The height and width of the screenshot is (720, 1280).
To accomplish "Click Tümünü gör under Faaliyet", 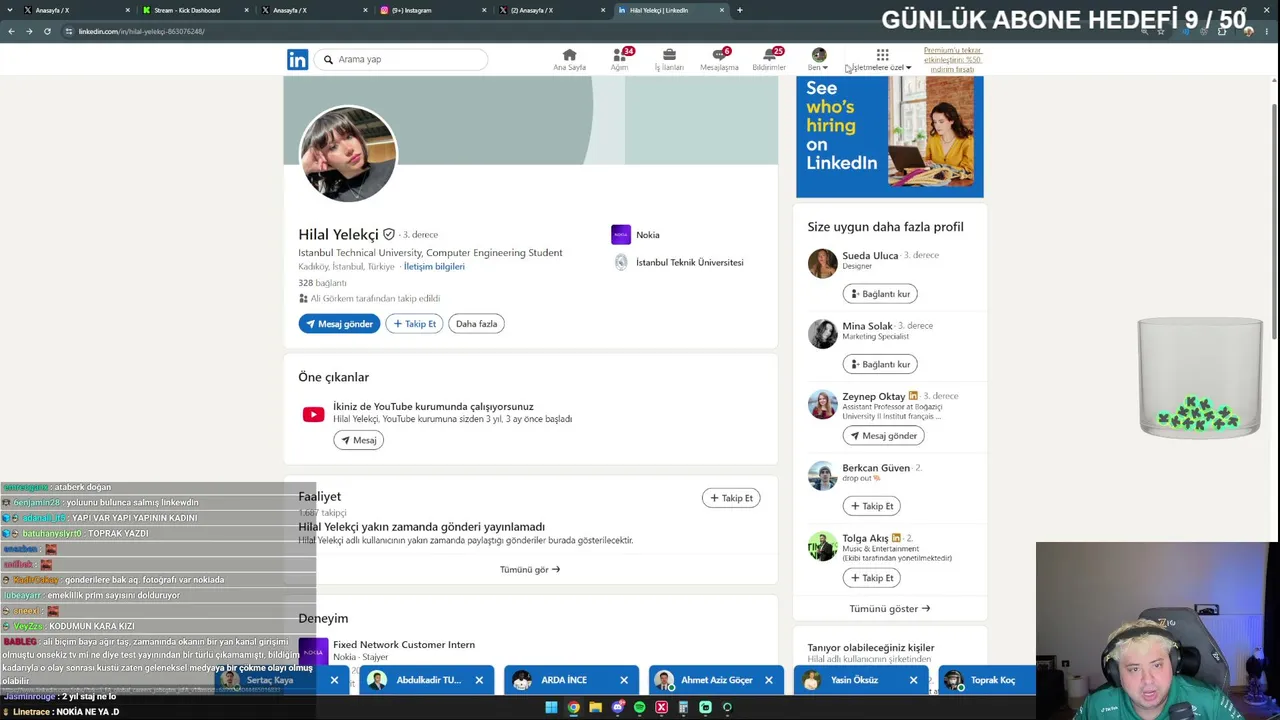I will click(x=530, y=570).
